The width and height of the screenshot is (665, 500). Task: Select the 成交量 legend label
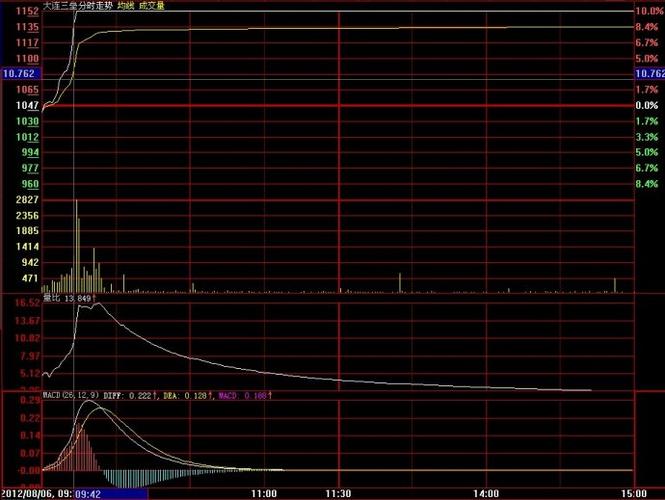click(151, 6)
